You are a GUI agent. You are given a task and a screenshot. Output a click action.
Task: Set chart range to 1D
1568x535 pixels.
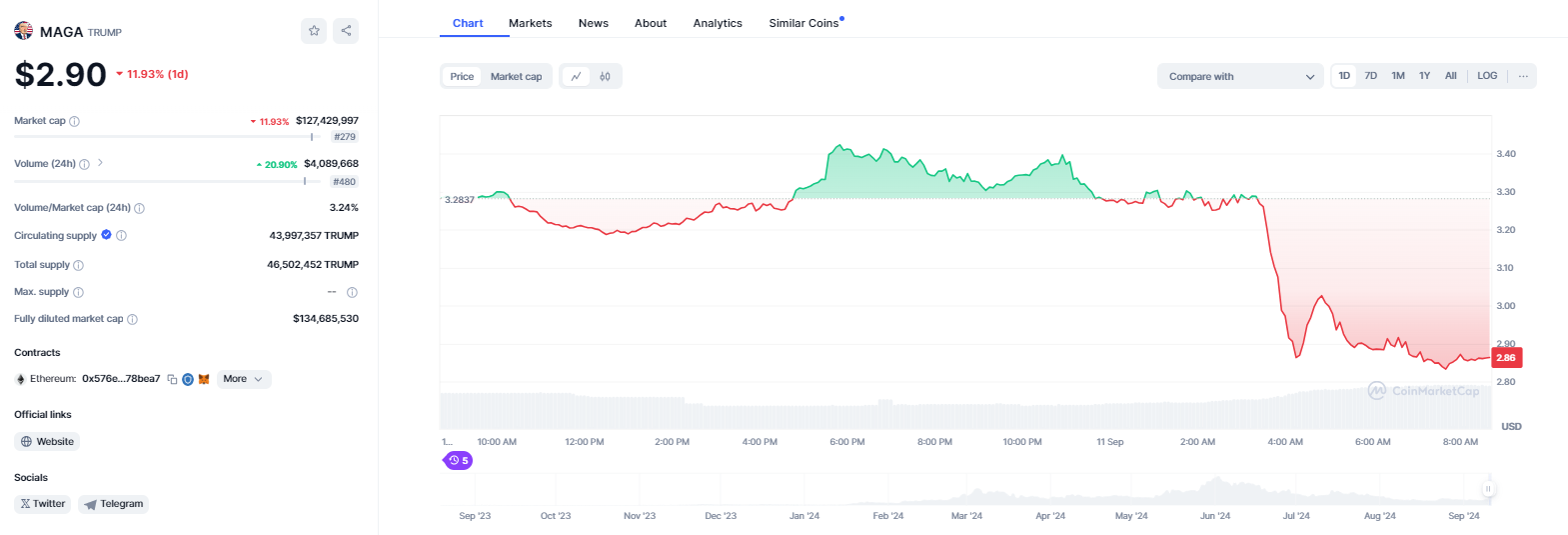[1344, 76]
